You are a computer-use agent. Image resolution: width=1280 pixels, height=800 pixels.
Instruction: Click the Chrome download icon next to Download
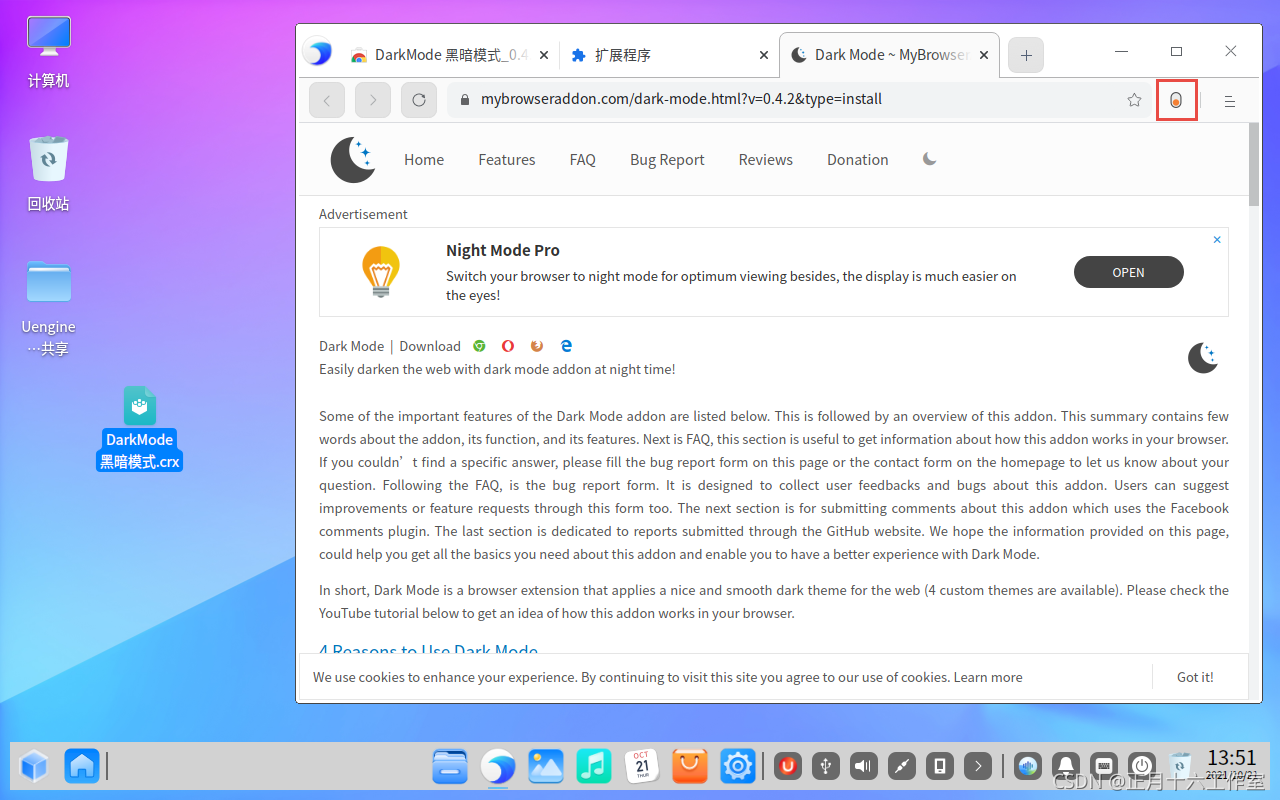(x=480, y=346)
